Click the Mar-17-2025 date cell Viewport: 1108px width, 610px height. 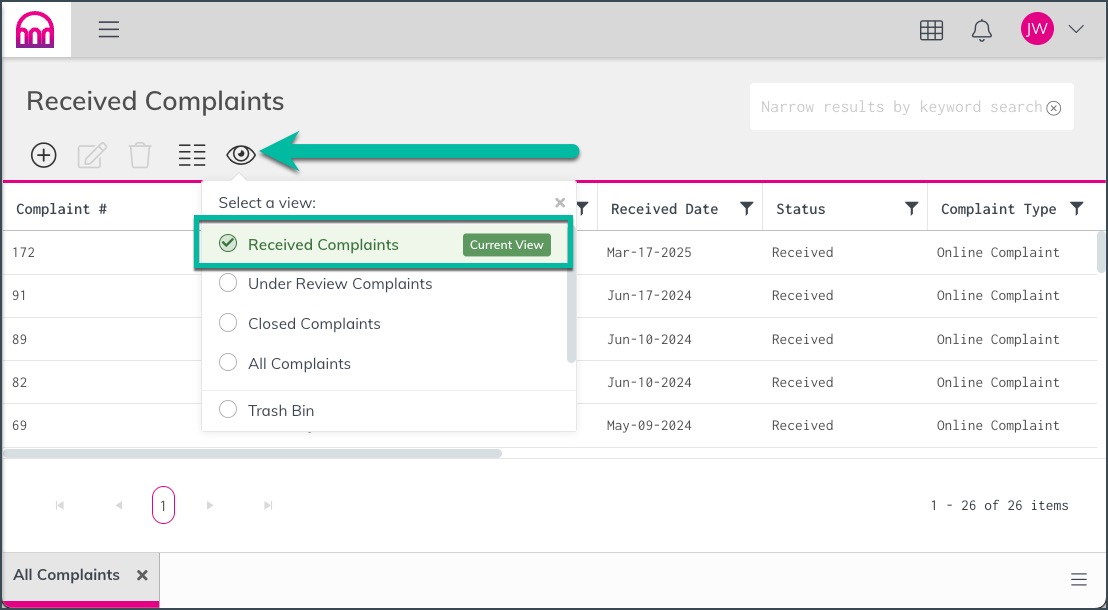click(x=649, y=252)
